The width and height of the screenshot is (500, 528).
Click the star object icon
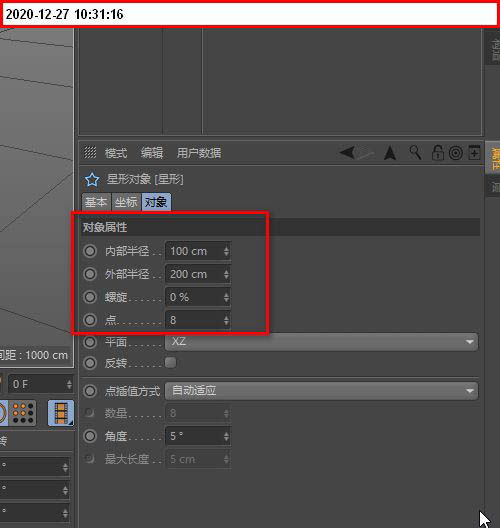pos(92,179)
